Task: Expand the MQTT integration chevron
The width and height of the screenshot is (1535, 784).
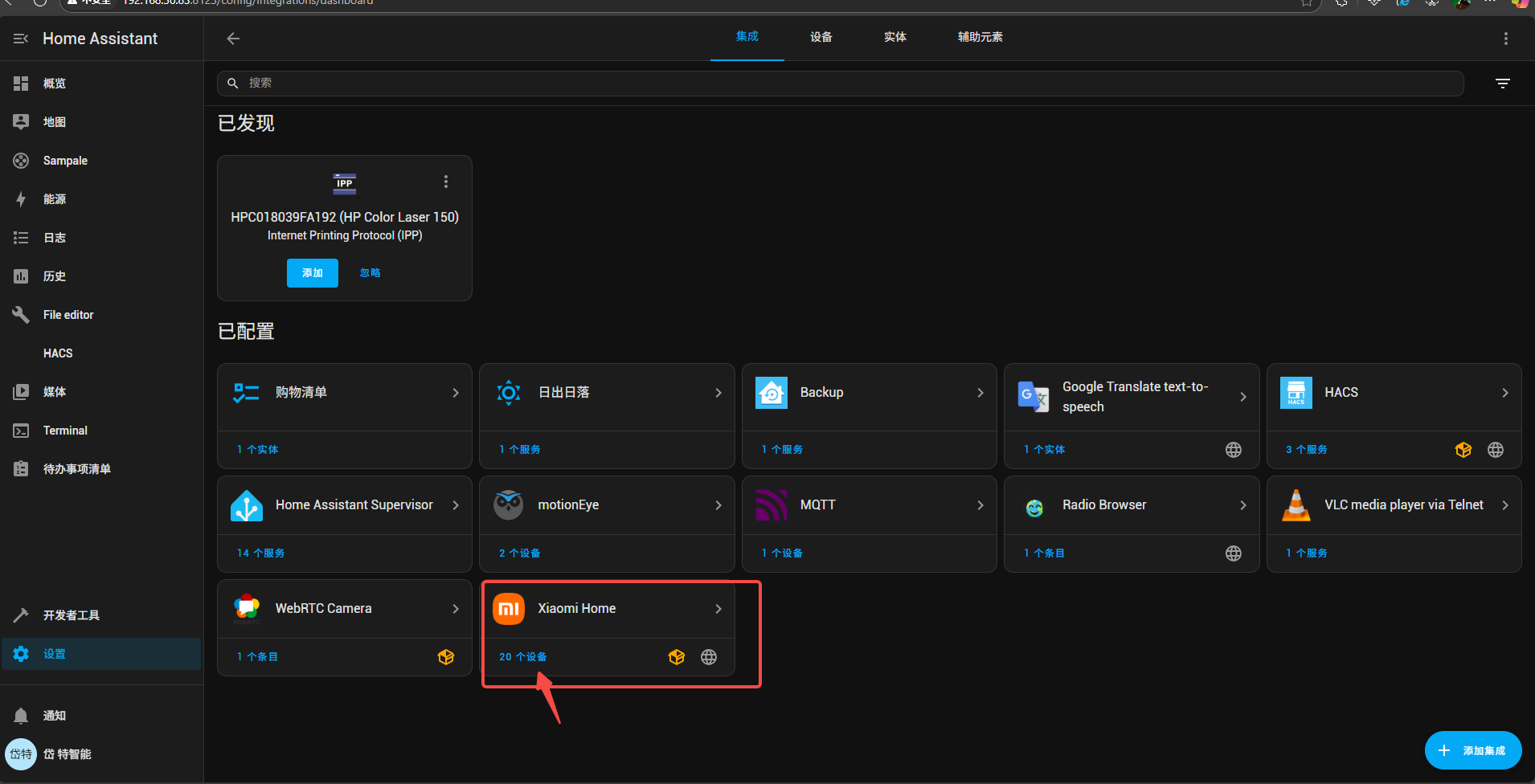Action: point(980,505)
